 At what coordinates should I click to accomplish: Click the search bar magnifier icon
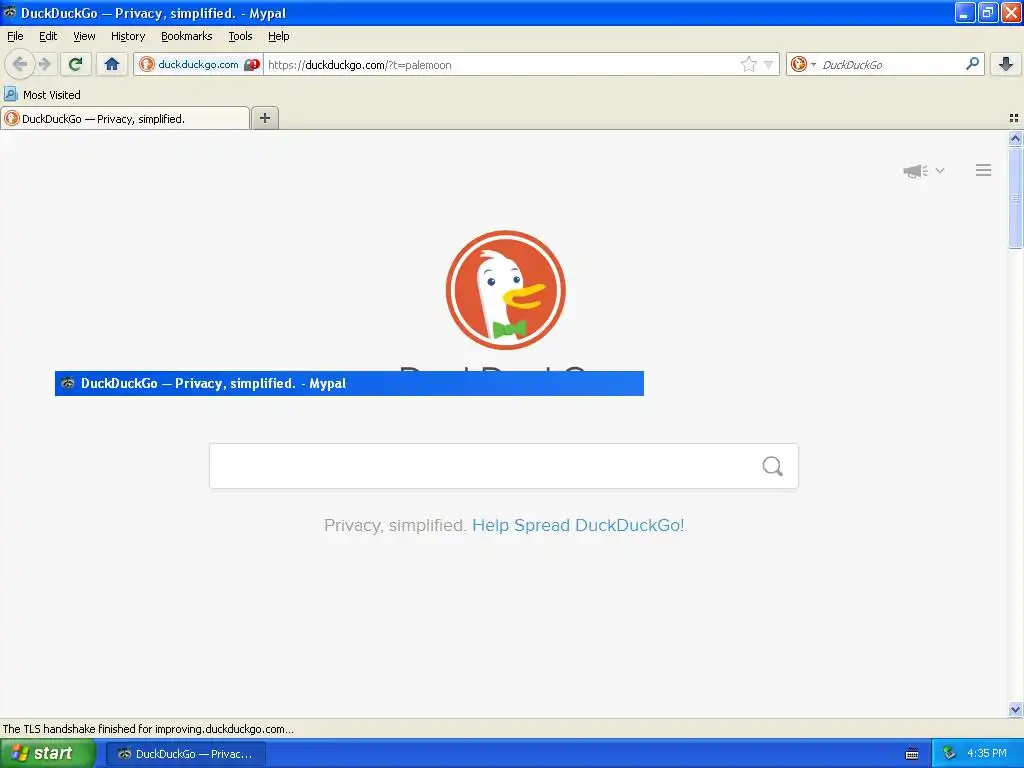[972, 64]
